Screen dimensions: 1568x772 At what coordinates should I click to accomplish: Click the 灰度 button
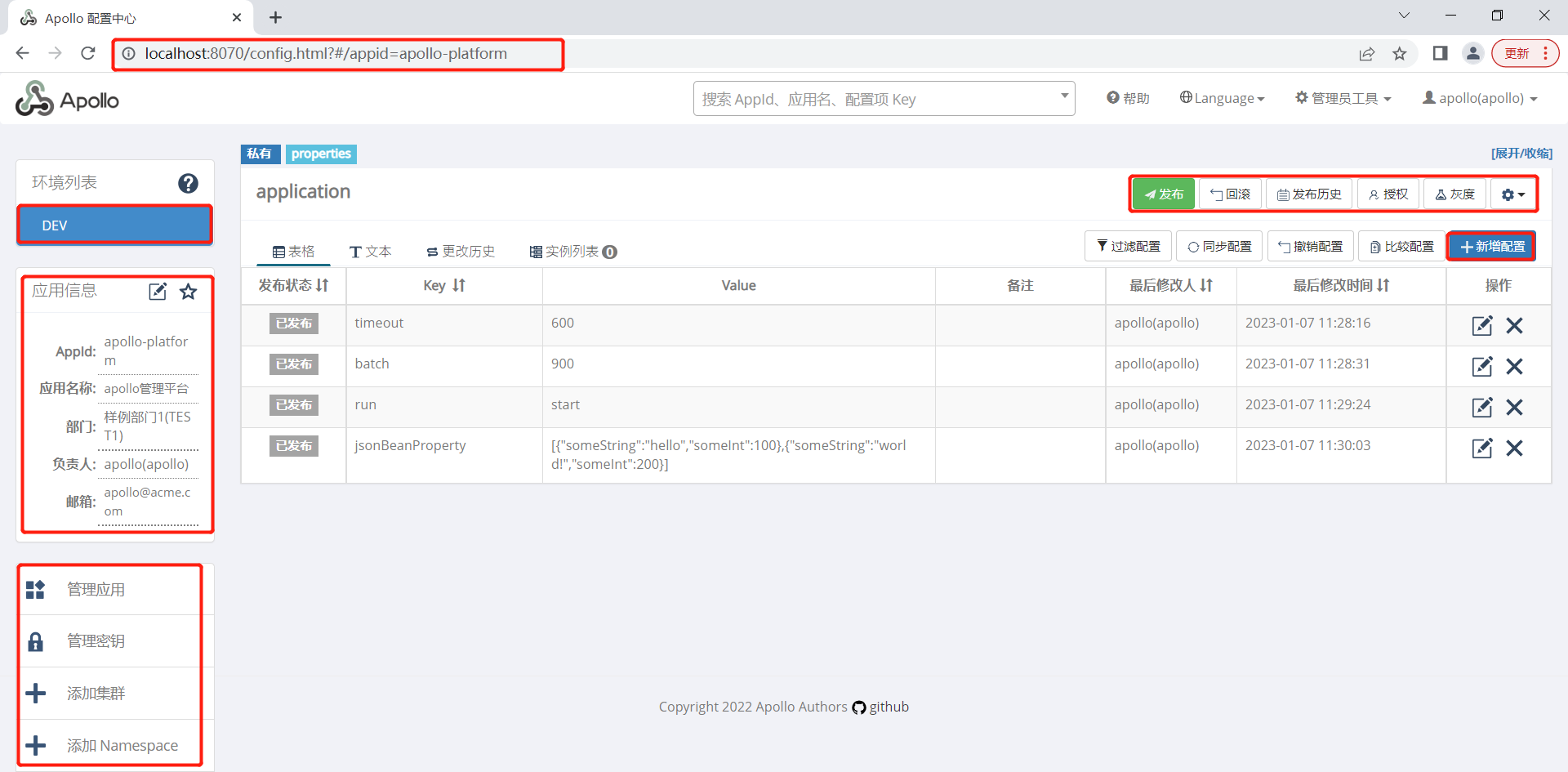coord(1454,194)
